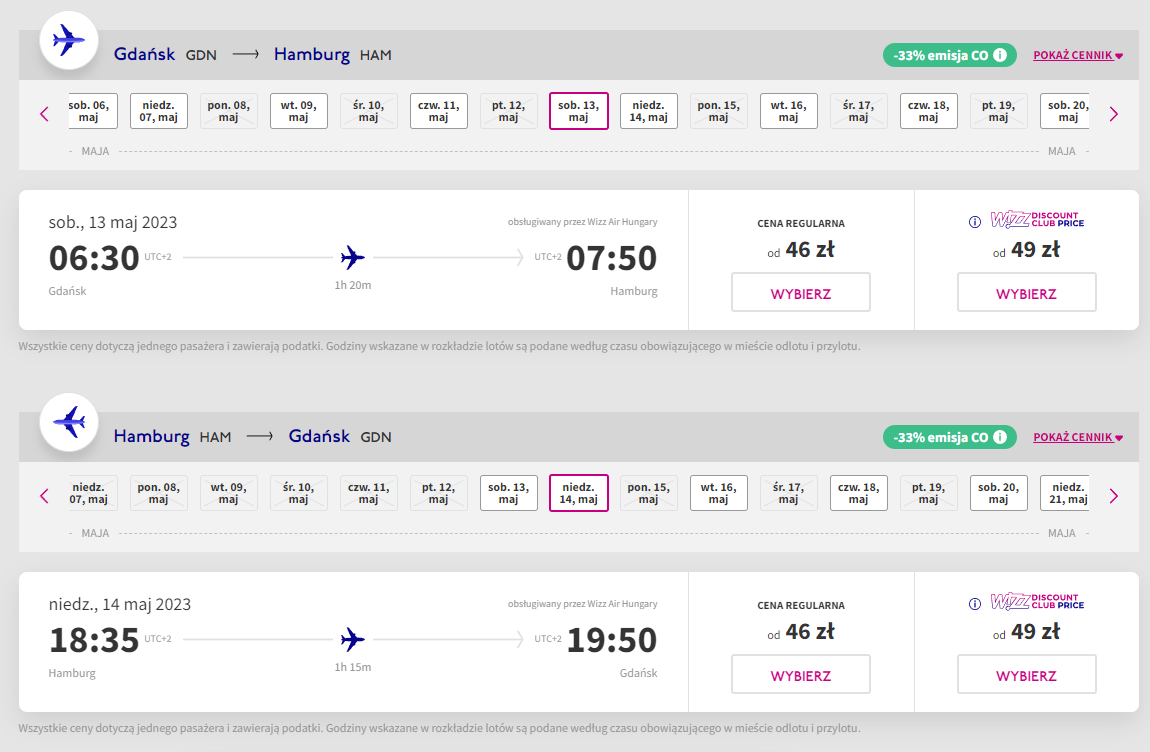Click 'niedz., 14 maj 2023' flight date text

pyautogui.click(x=120, y=605)
